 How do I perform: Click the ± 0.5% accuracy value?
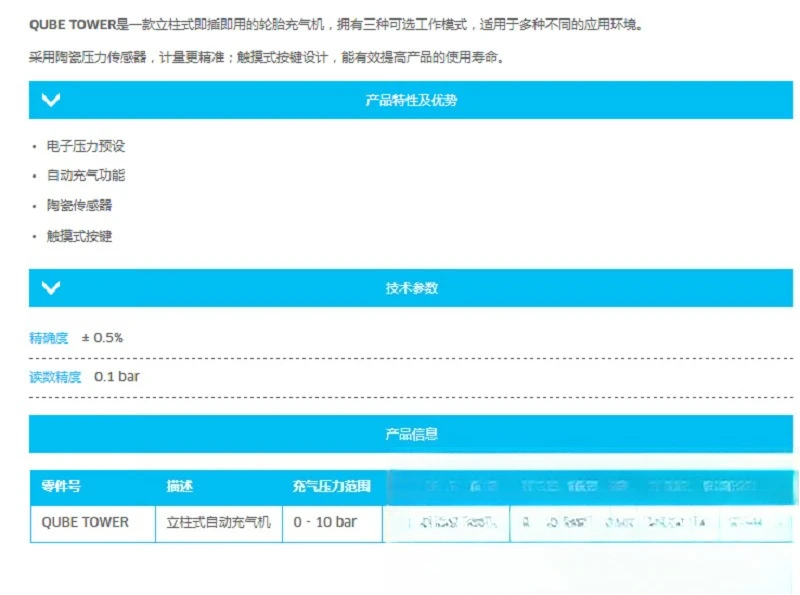click(102, 338)
